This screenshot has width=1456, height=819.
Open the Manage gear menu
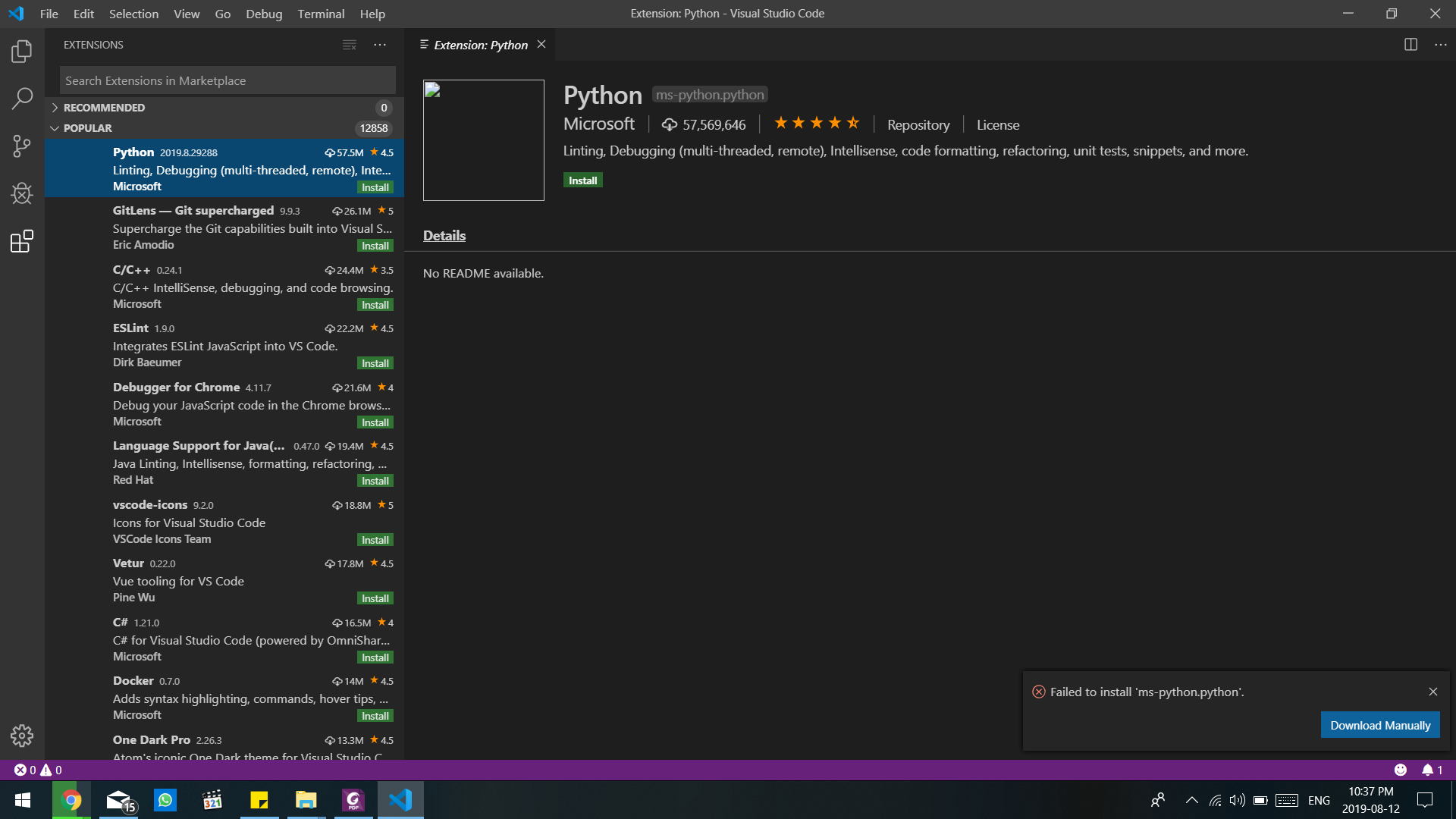point(22,735)
